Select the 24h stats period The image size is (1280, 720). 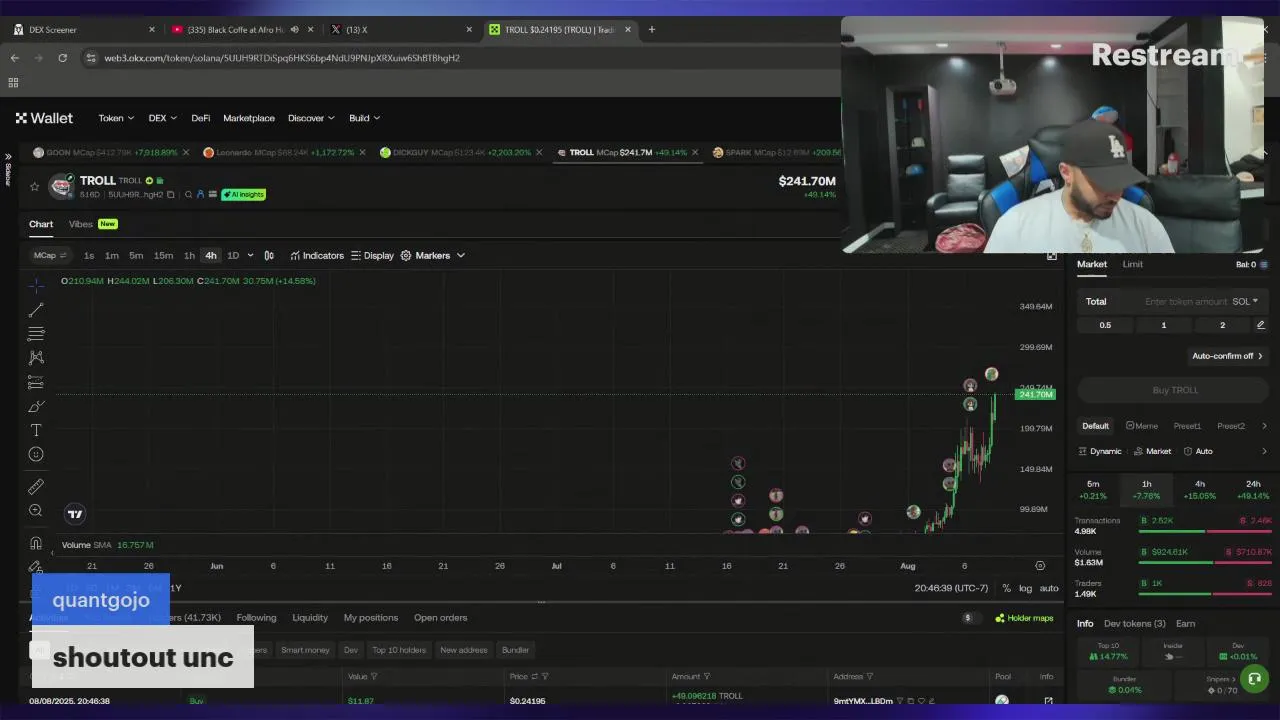1253,489
